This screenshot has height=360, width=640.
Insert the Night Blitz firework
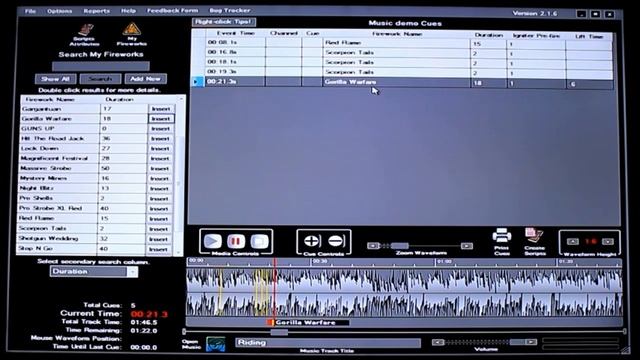click(159, 189)
